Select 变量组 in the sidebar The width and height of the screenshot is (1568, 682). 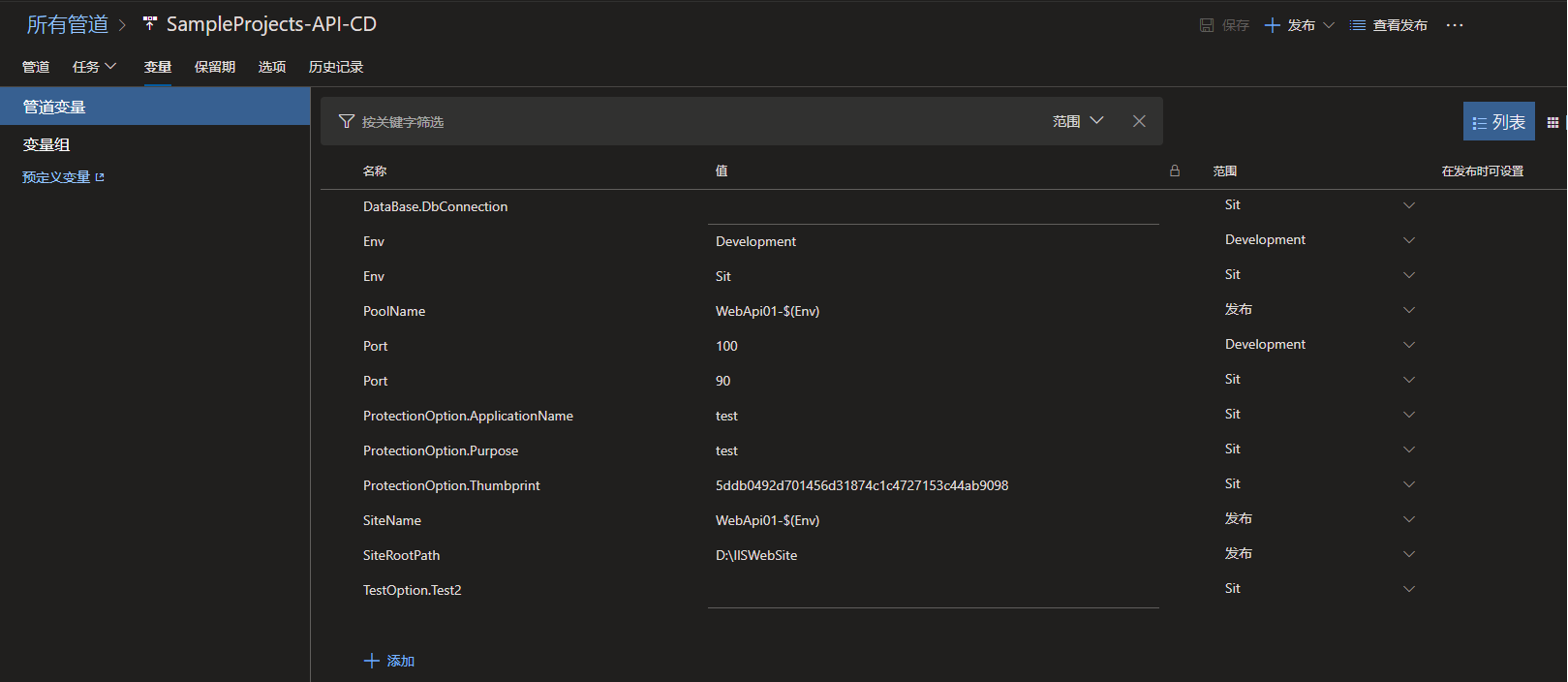(46, 144)
